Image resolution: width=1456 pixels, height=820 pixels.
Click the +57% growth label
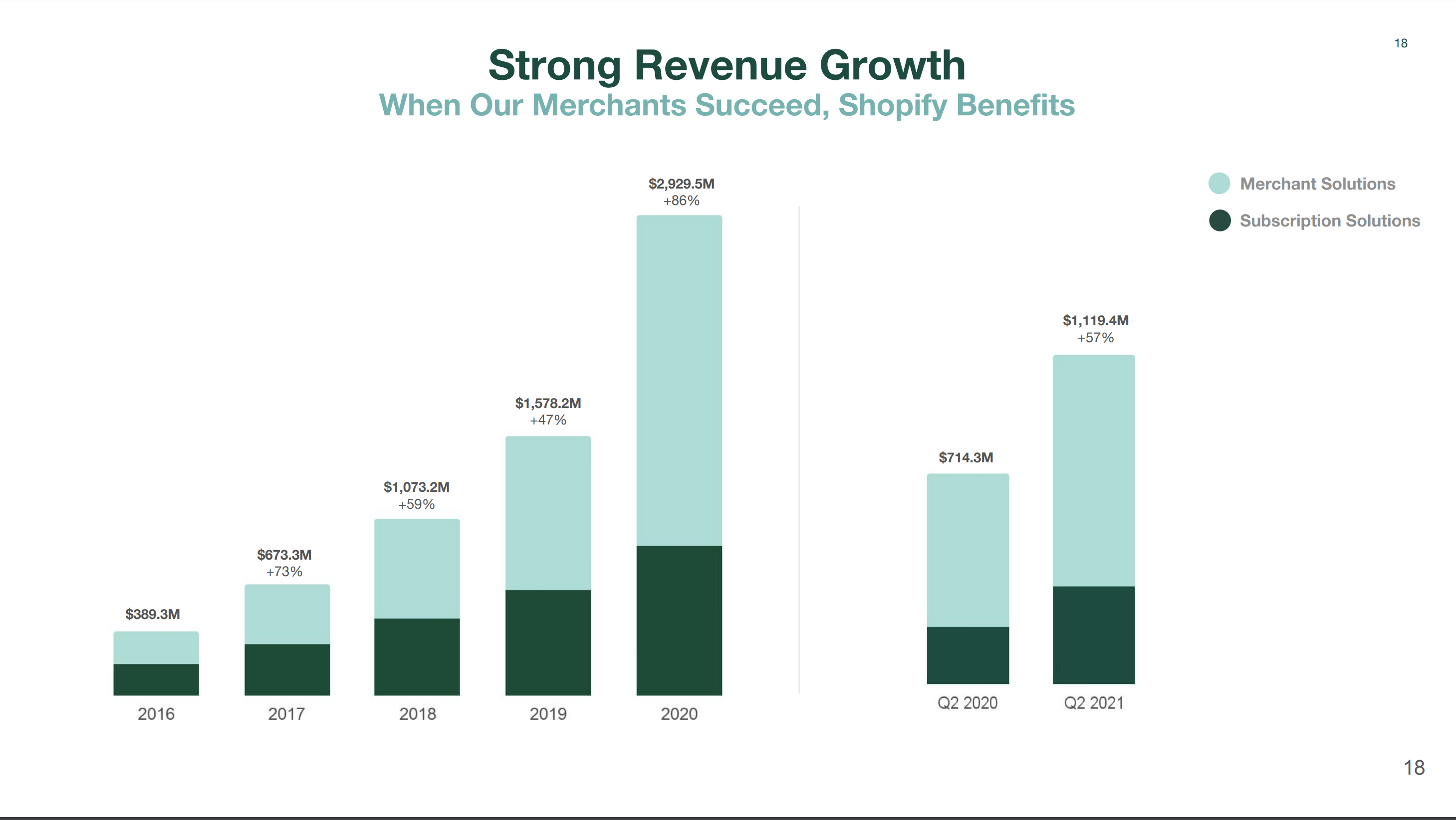[x=1095, y=338]
